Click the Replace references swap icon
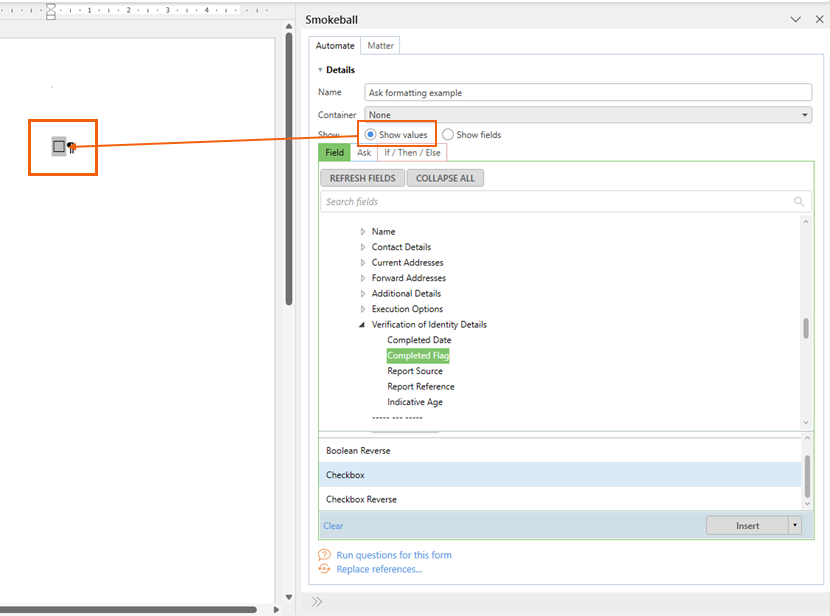830x616 pixels. [x=324, y=569]
